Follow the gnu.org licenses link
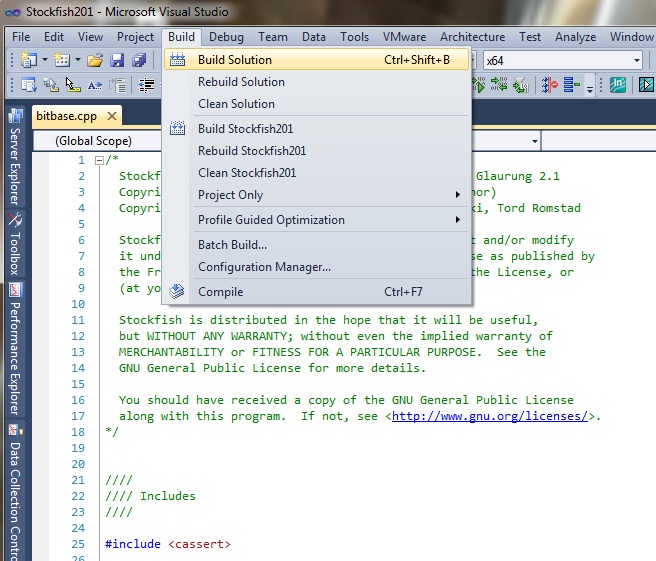Screen dimensions: 656x561 (489, 416)
